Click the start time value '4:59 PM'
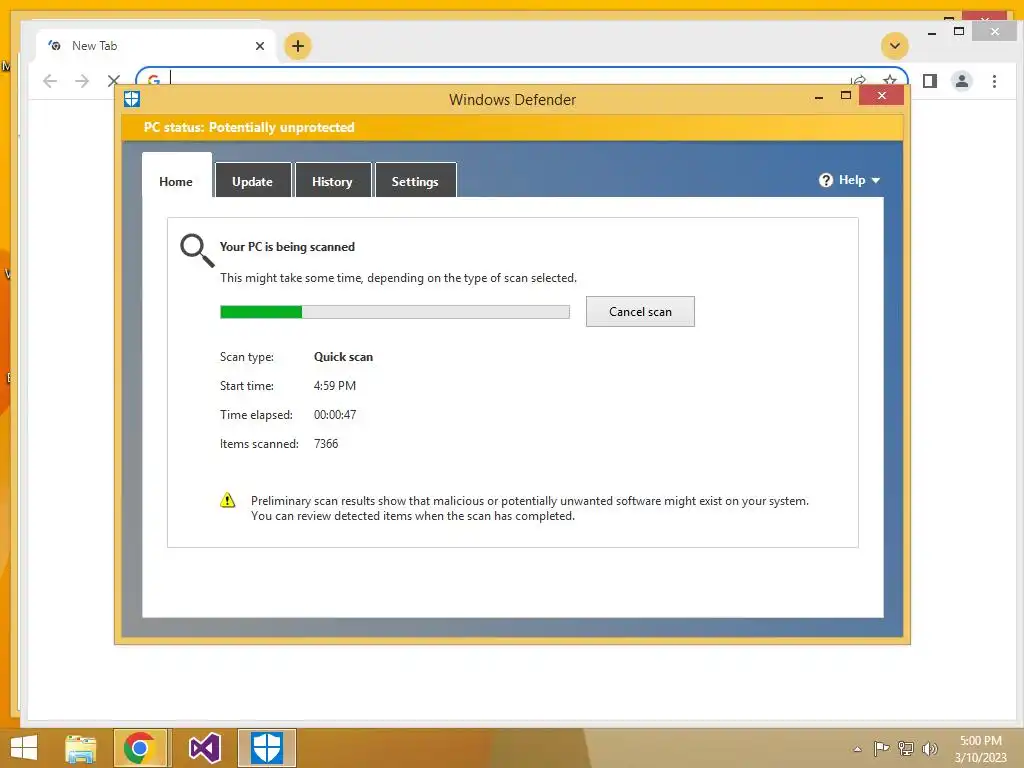This screenshot has width=1024, height=768. (334, 386)
